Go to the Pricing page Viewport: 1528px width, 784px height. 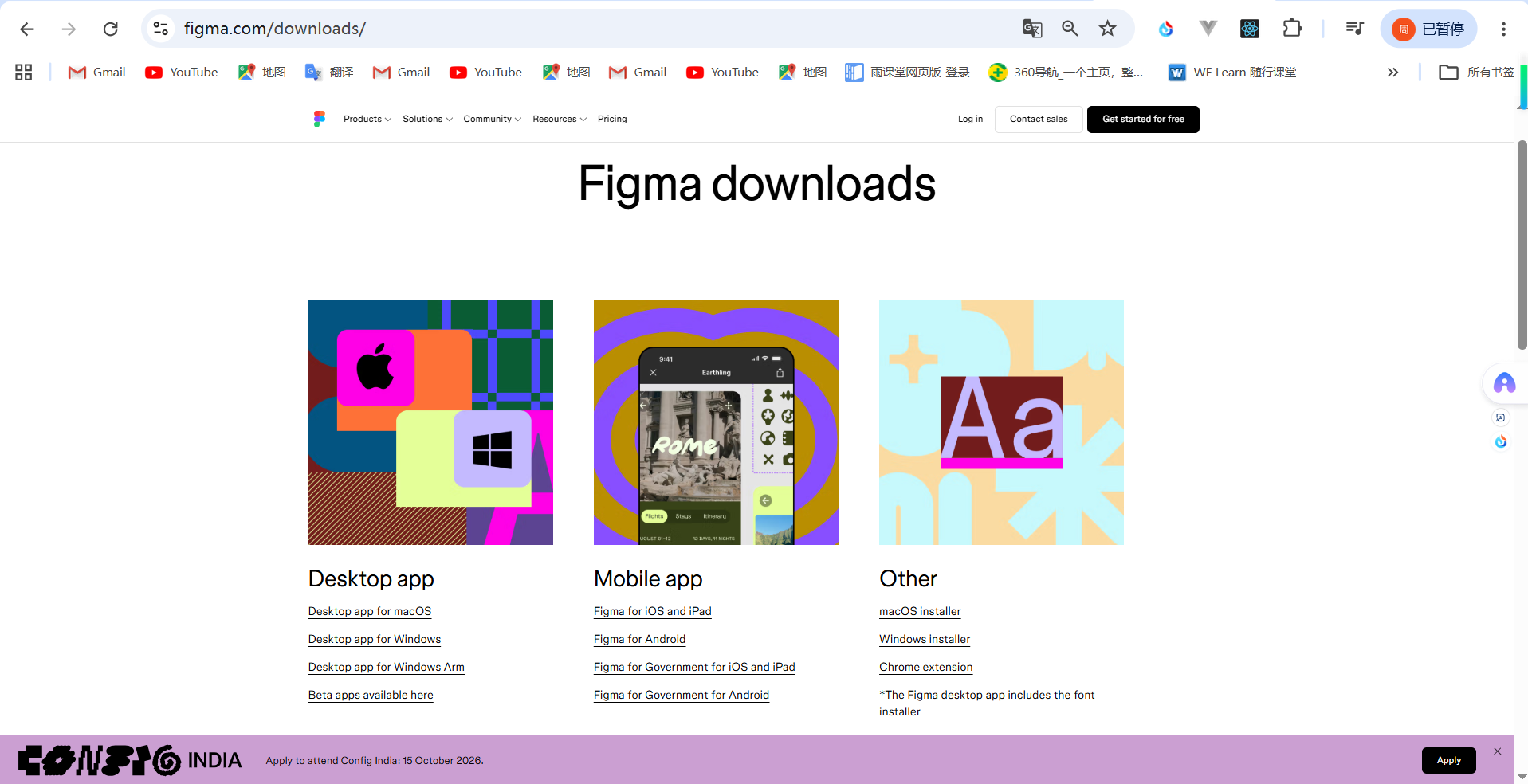click(x=612, y=119)
